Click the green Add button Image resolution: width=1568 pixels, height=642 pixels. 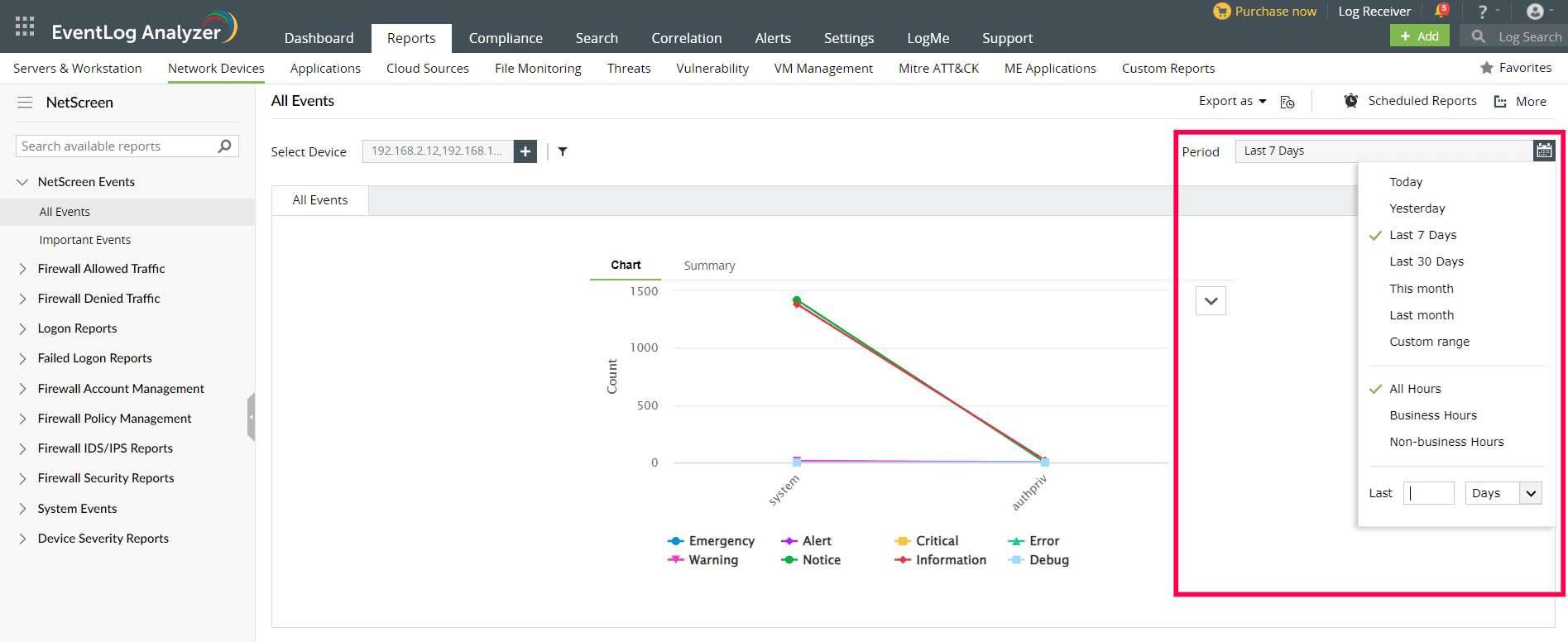click(1420, 36)
